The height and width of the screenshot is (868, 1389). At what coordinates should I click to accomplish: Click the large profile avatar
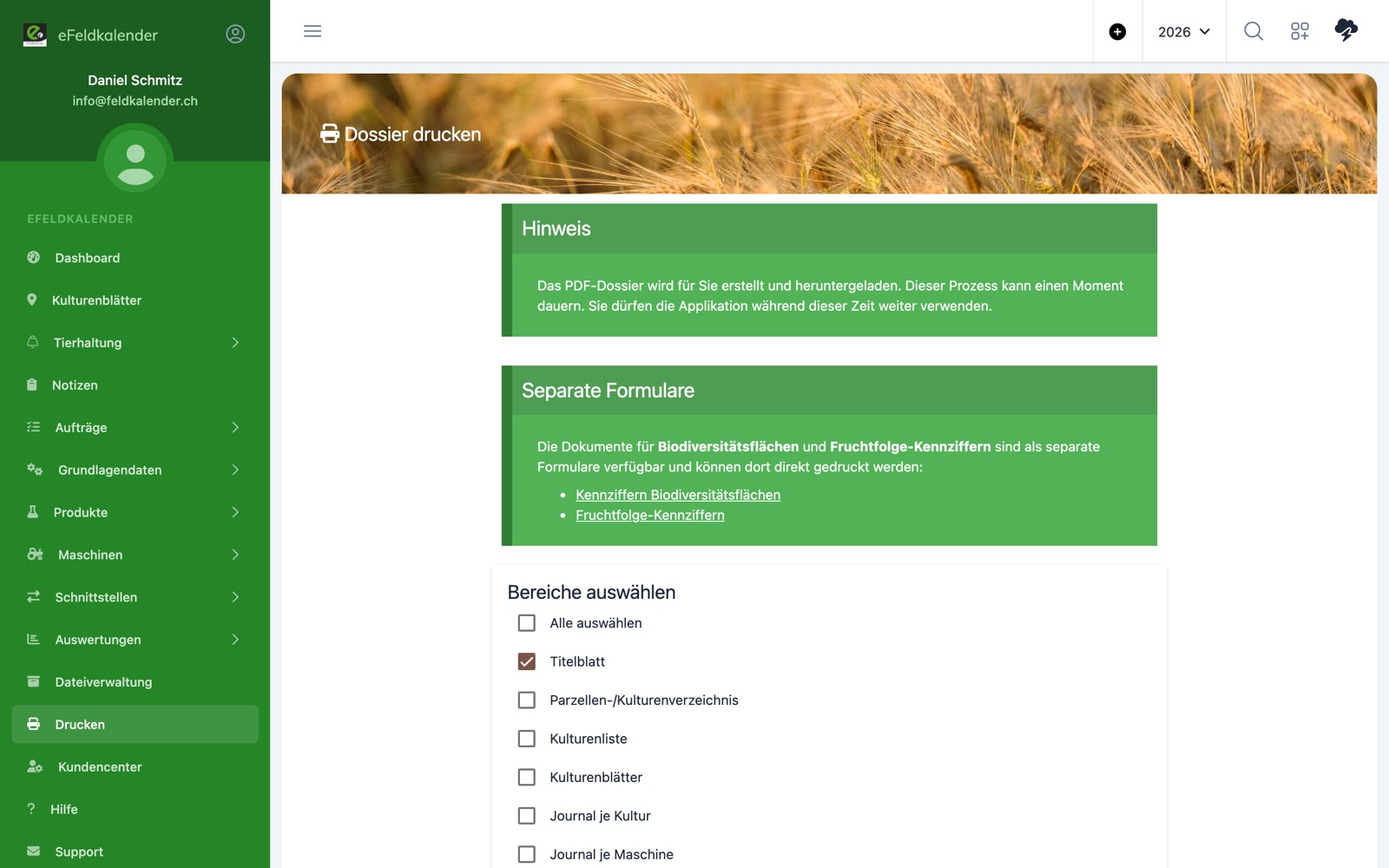pyautogui.click(x=135, y=161)
